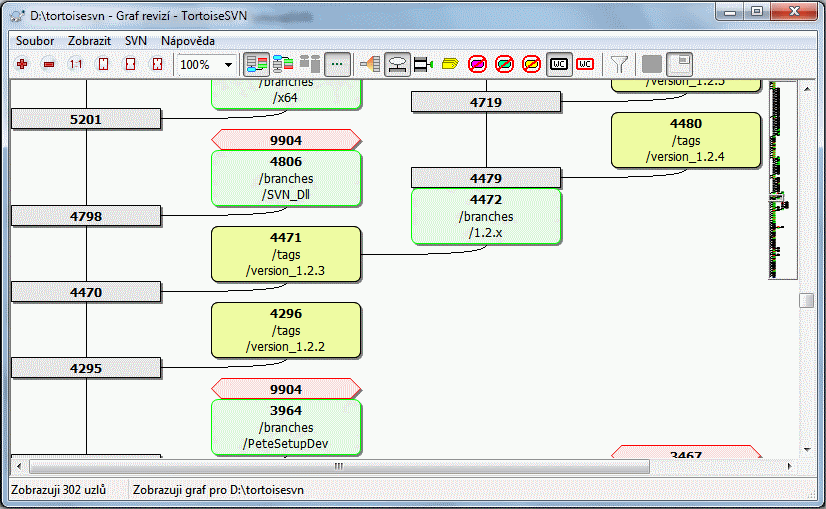The image size is (826, 509).
Task: Click the gray tree stripes icon
Action: 652,64
